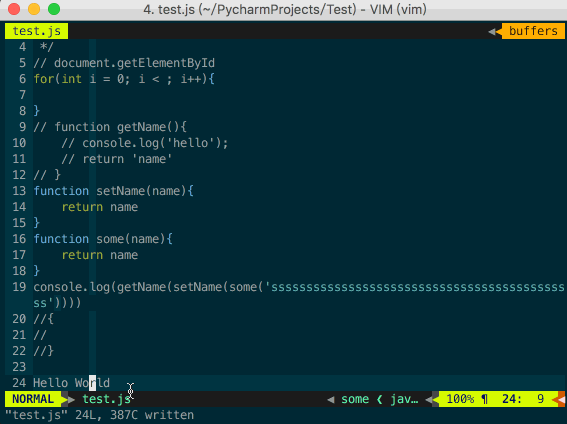Click the 100% position percentage

click(460, 399)
